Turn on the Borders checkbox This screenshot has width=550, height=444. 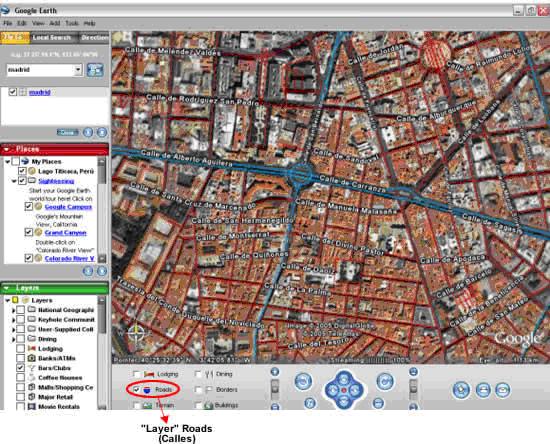coord(198,390)
